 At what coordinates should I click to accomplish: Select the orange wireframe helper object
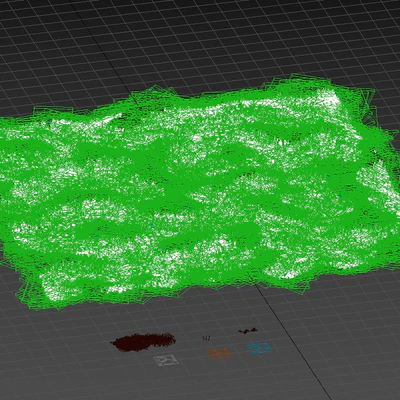(219, 353)
